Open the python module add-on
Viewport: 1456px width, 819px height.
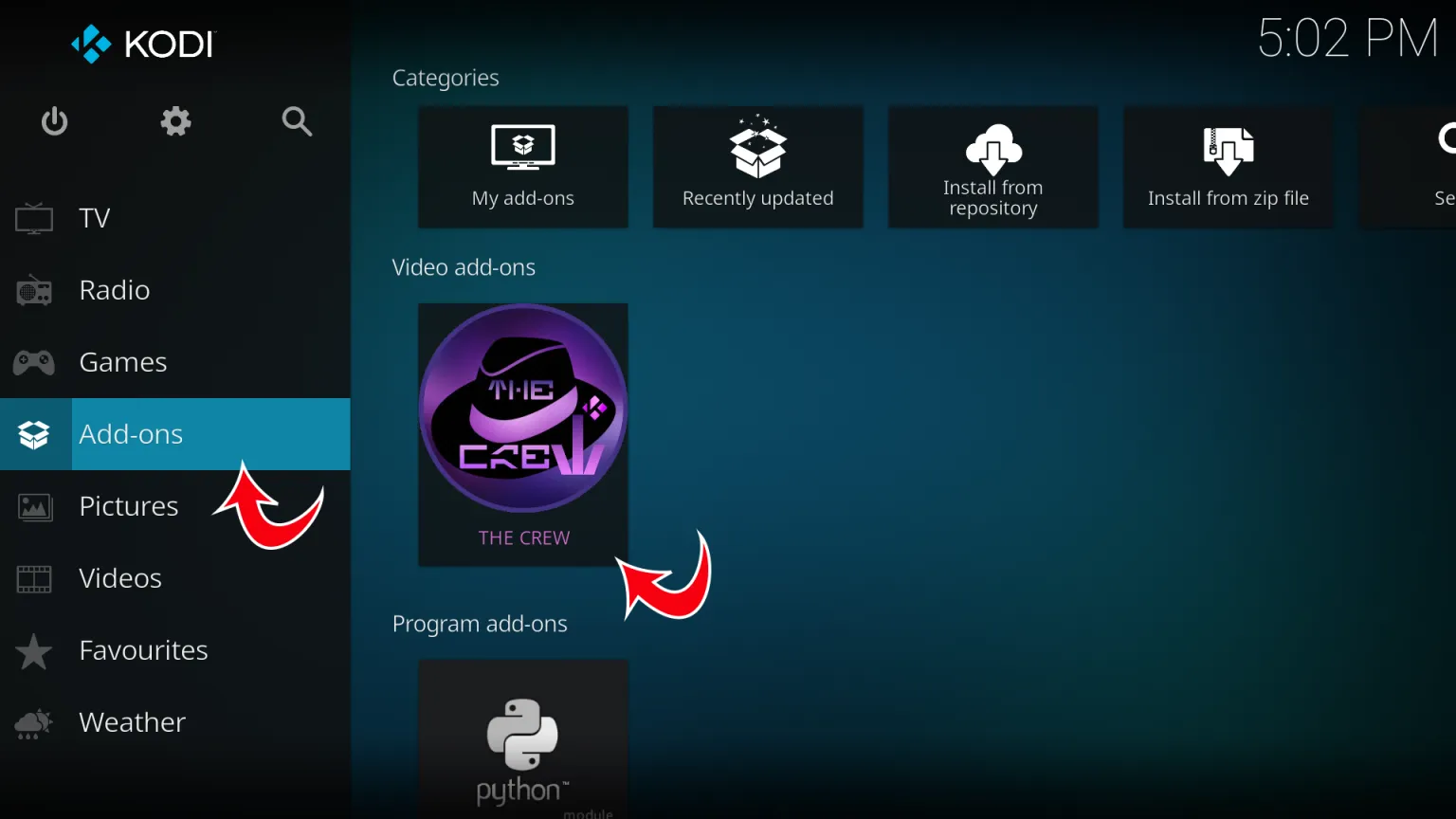[522, 739]
